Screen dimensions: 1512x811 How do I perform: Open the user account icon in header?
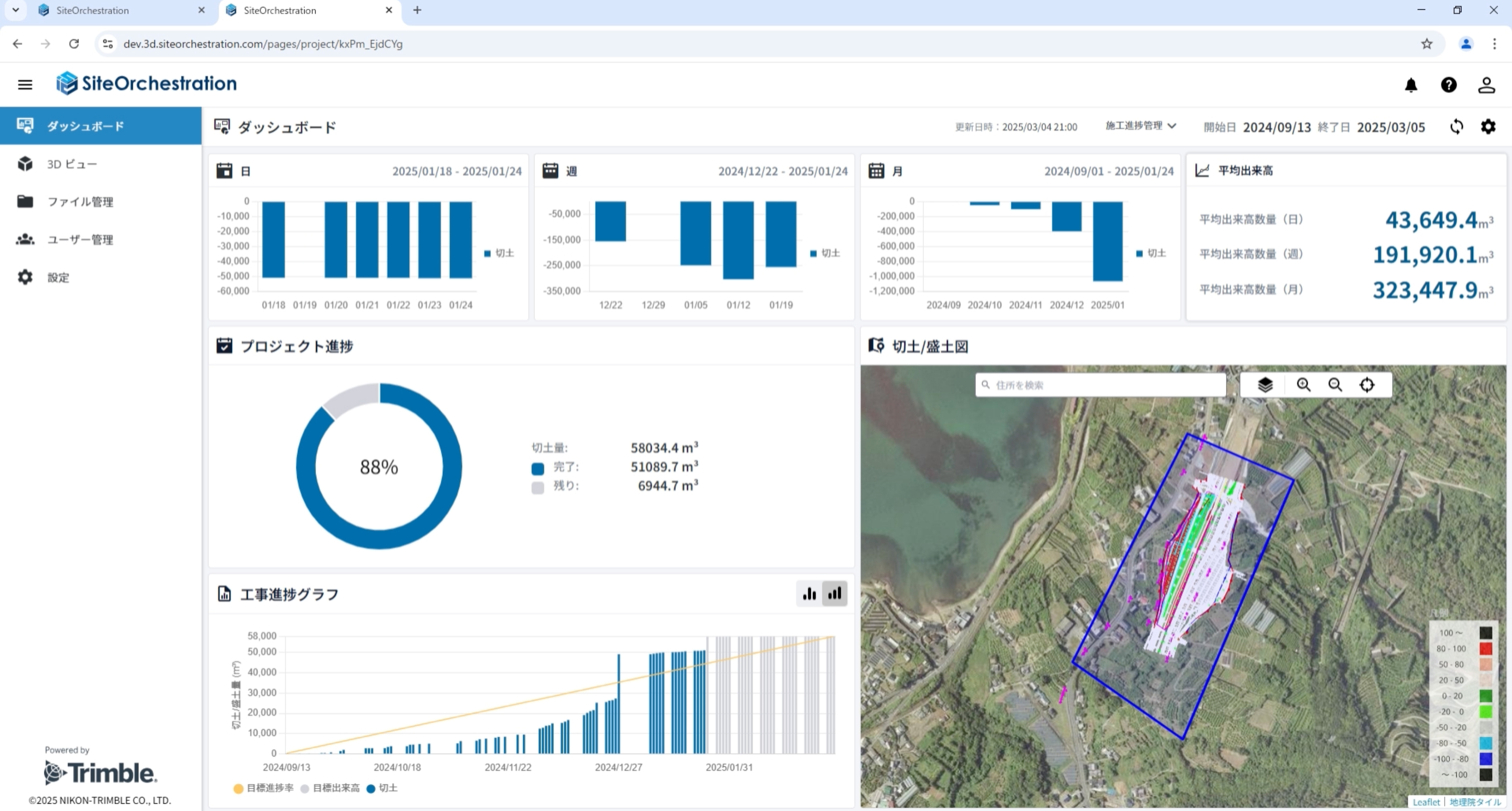[1486, 85]
